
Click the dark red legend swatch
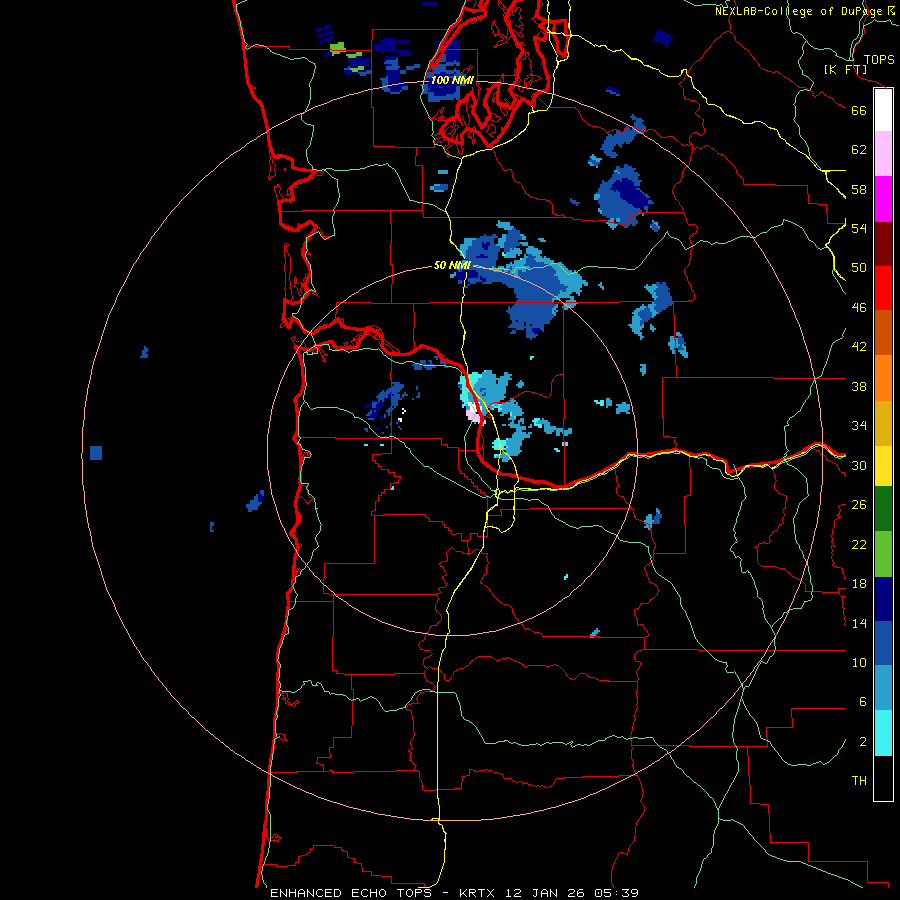(x=883, y=244)
